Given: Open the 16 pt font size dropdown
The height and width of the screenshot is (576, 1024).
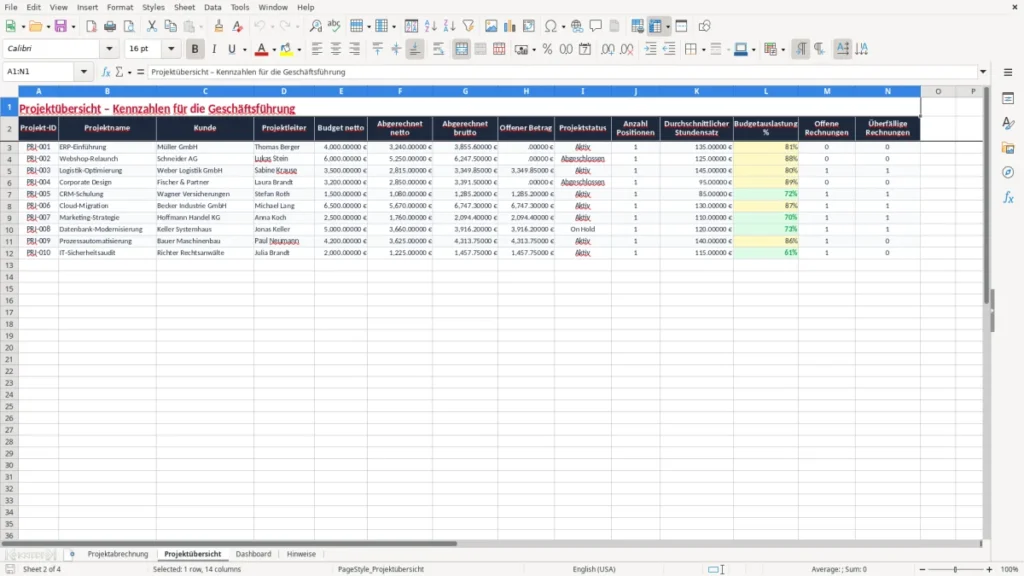Looking at the screenshot, I should pos(171,49).
